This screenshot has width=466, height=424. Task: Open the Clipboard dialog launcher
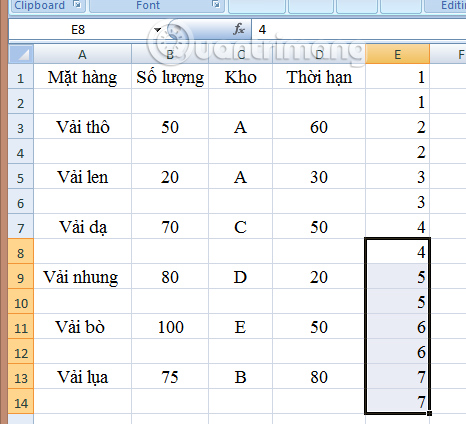tap(77, 5)
